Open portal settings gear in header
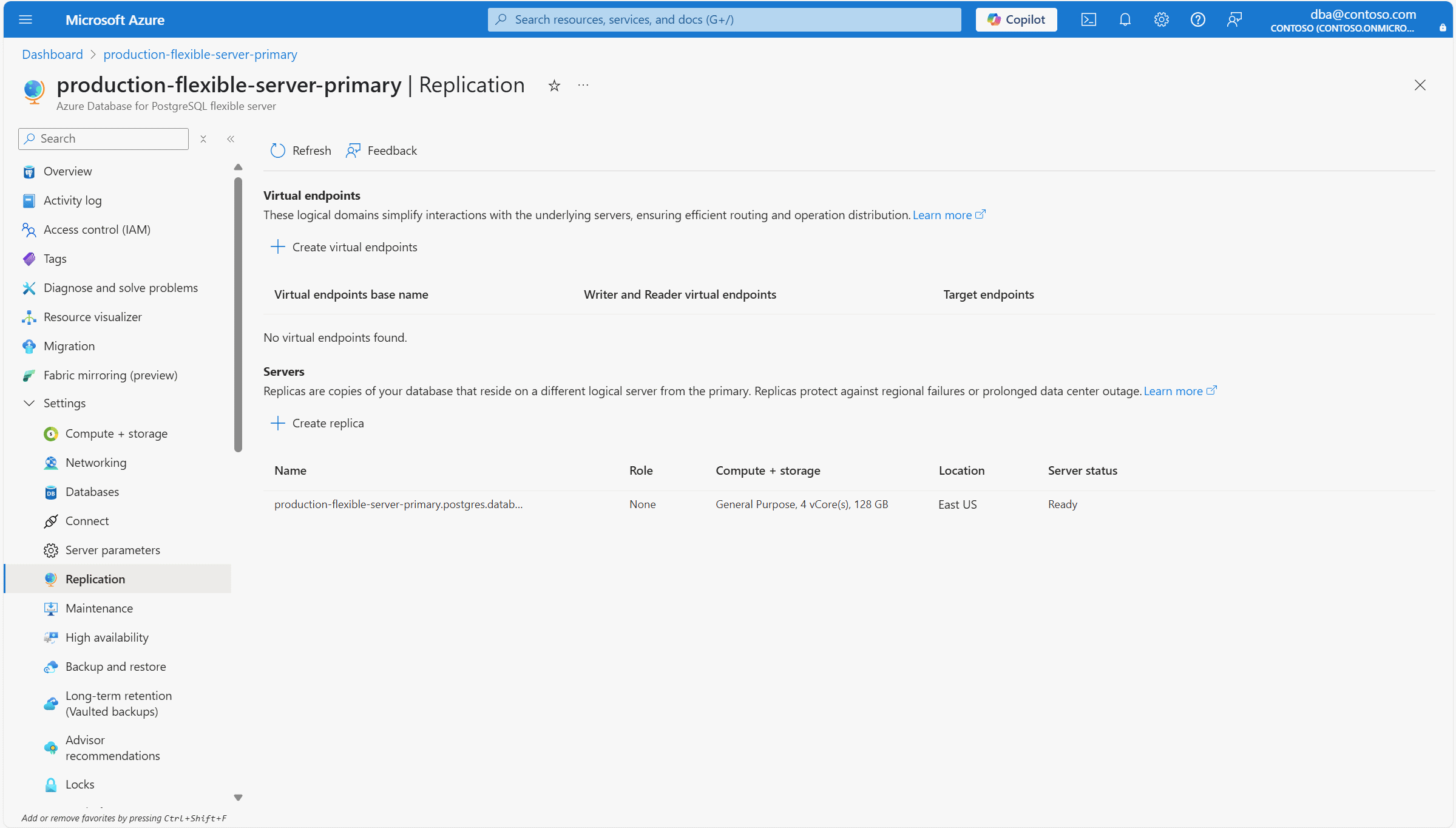Screen dimensions: 1456x828 point(1162,19)
